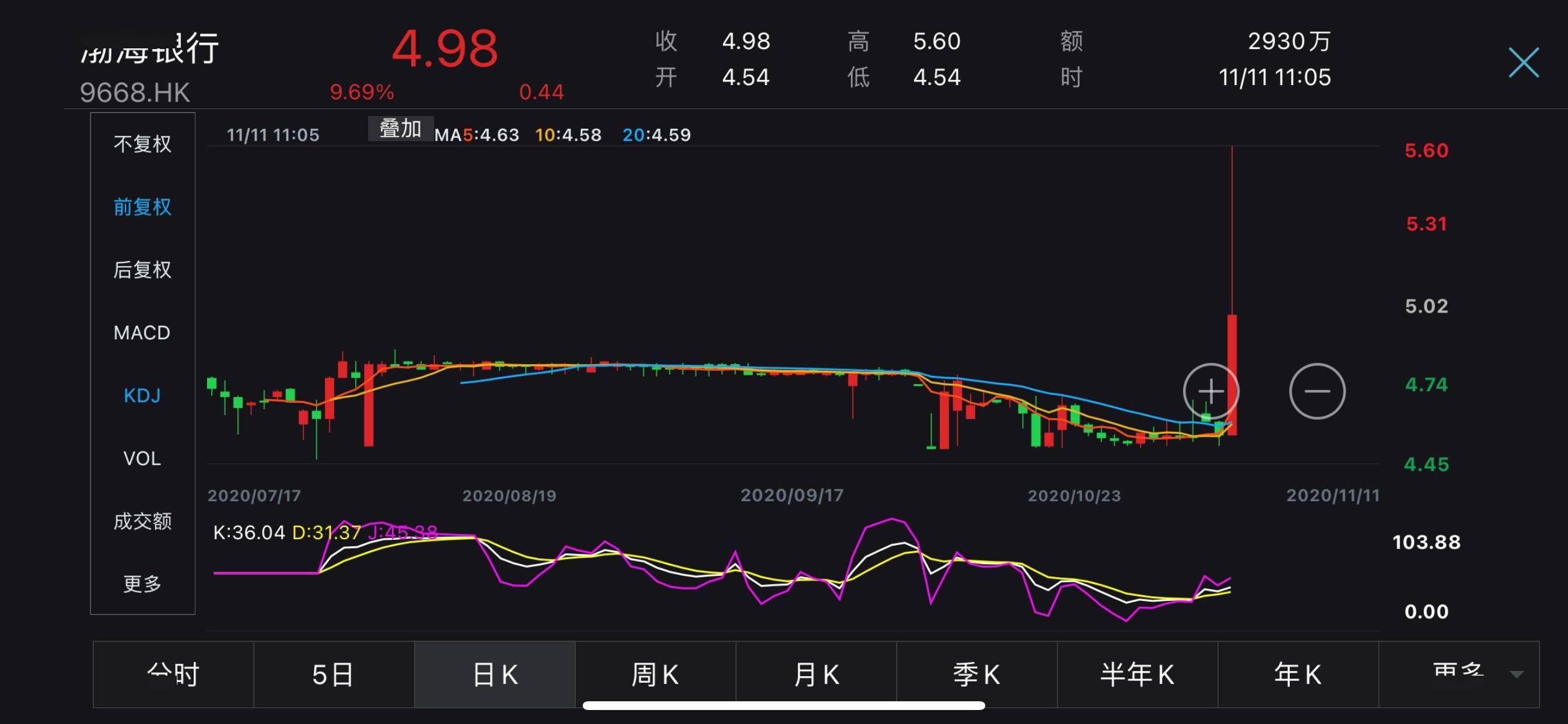Switch indicator to VOL
The height and width of the screenshot is (724, 1568).
tap(142, 458)
